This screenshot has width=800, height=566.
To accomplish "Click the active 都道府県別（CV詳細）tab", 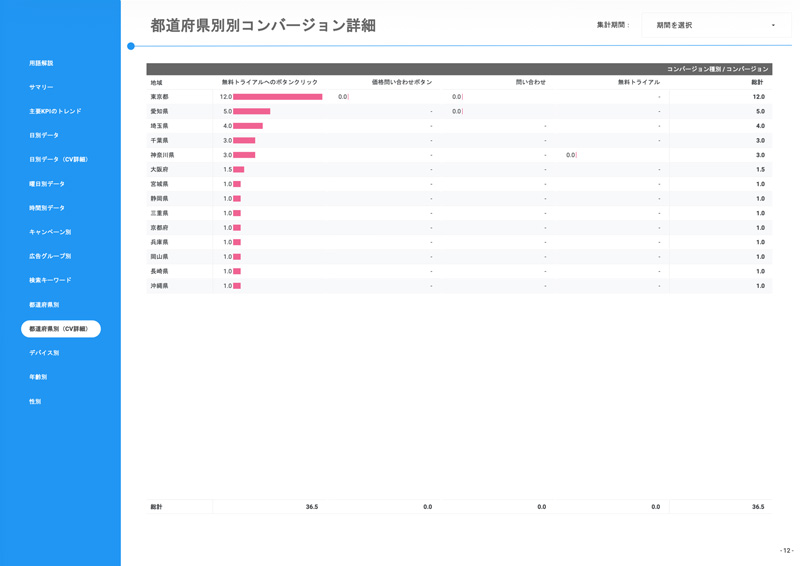I will (61, 328).
